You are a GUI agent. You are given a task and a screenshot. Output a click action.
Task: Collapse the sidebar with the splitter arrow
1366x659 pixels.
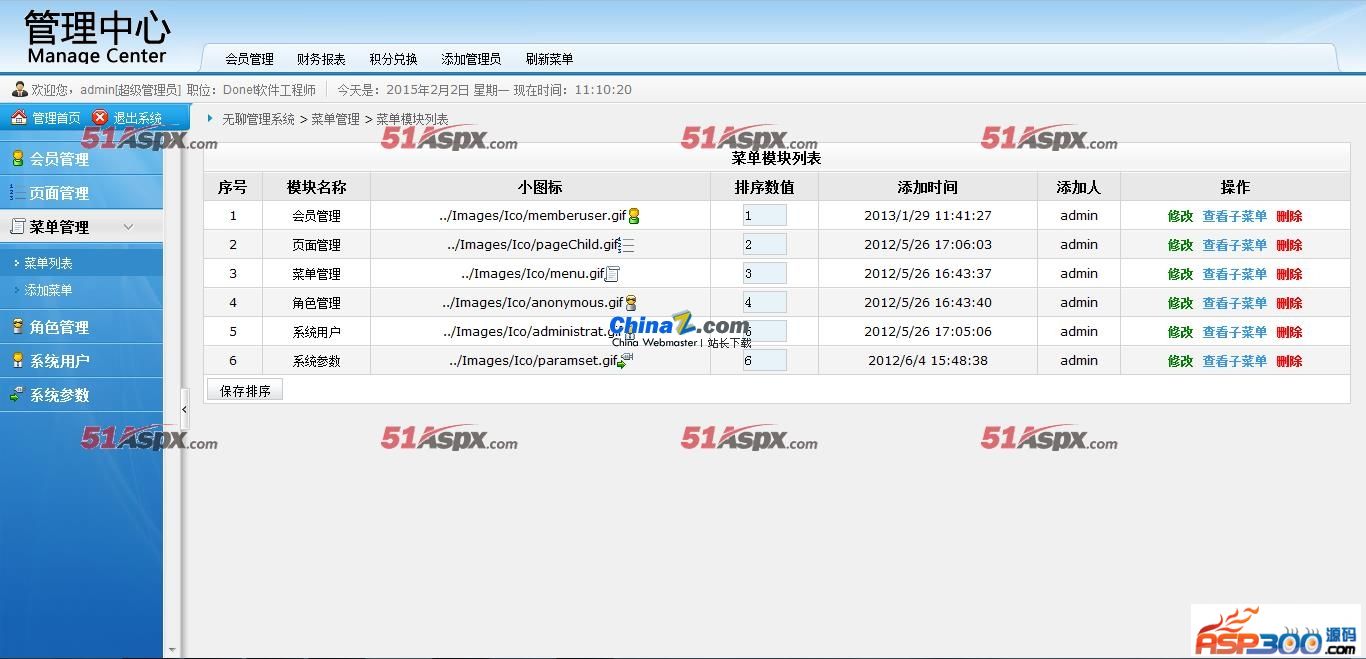pos(184,409)
